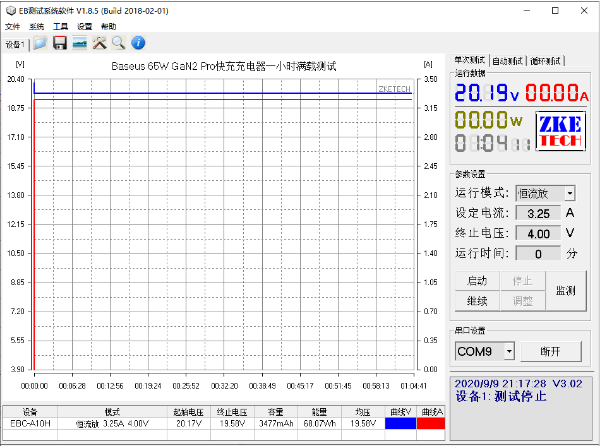Click the chart title text
The width and height of the screenshot is (602, 448).
click(224, 66)
